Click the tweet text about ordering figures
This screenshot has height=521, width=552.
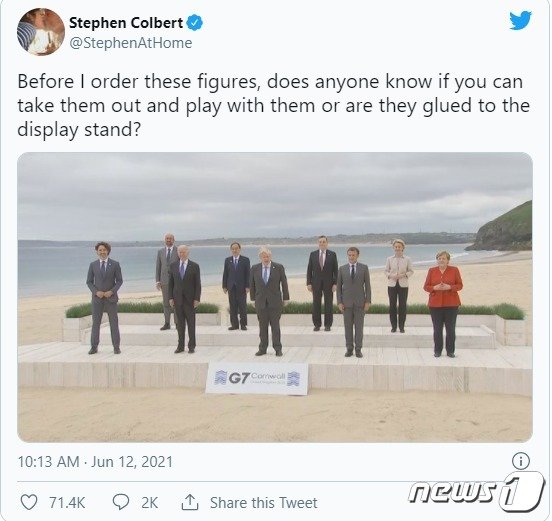pos(273,105)
